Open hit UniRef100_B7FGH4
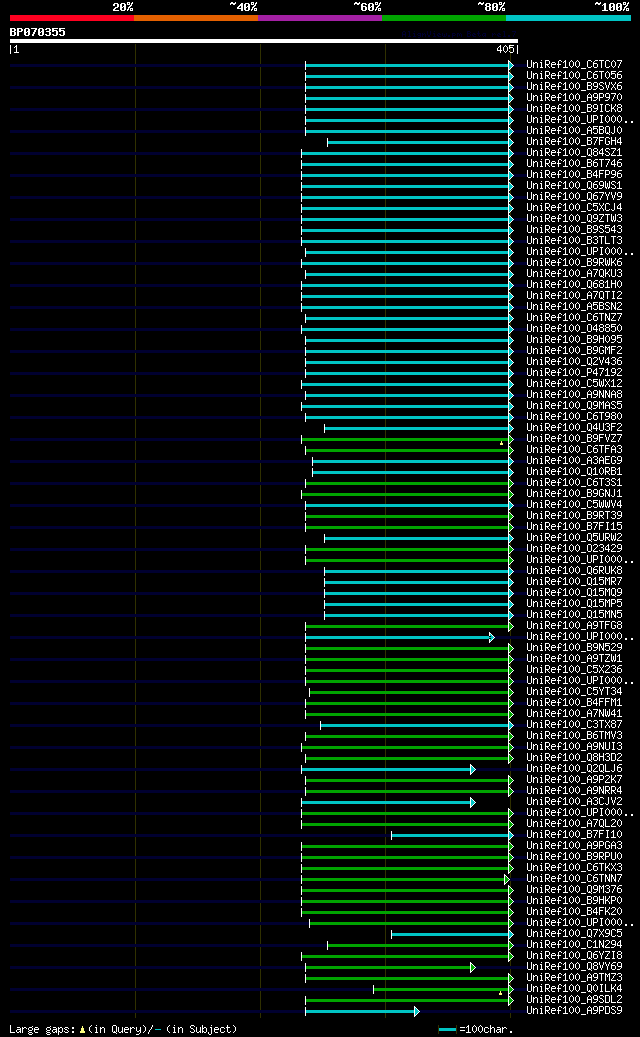Screen dimensions: 640x1037 click(574, 142)
